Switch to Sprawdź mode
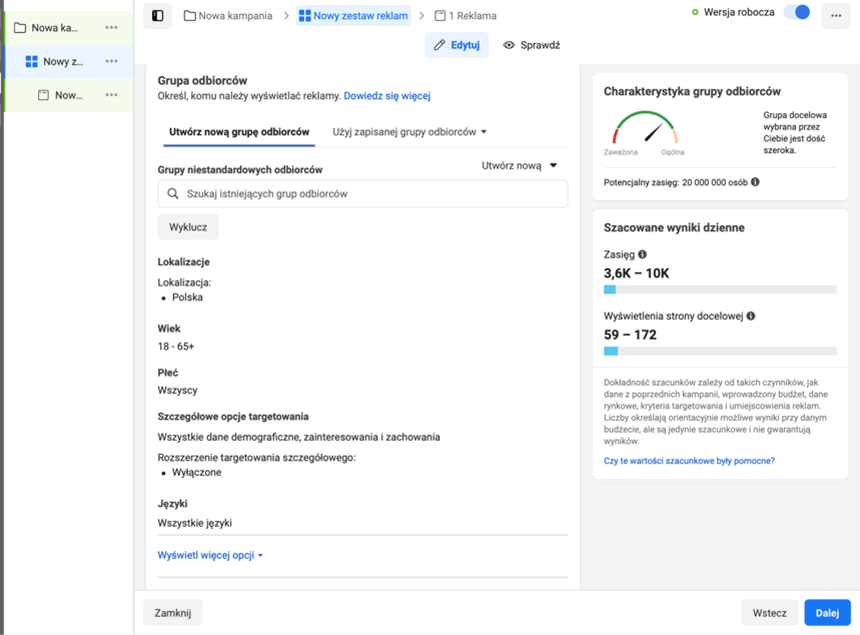This screenshot has height=635, width=860. pos(532,45)
